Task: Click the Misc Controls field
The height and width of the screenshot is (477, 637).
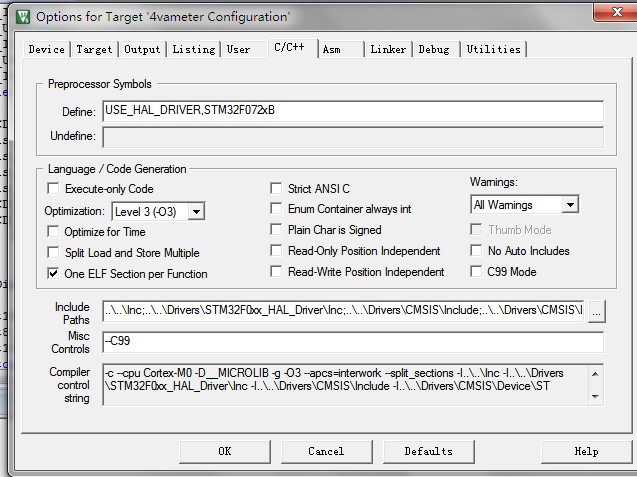Action: [353, 342]
